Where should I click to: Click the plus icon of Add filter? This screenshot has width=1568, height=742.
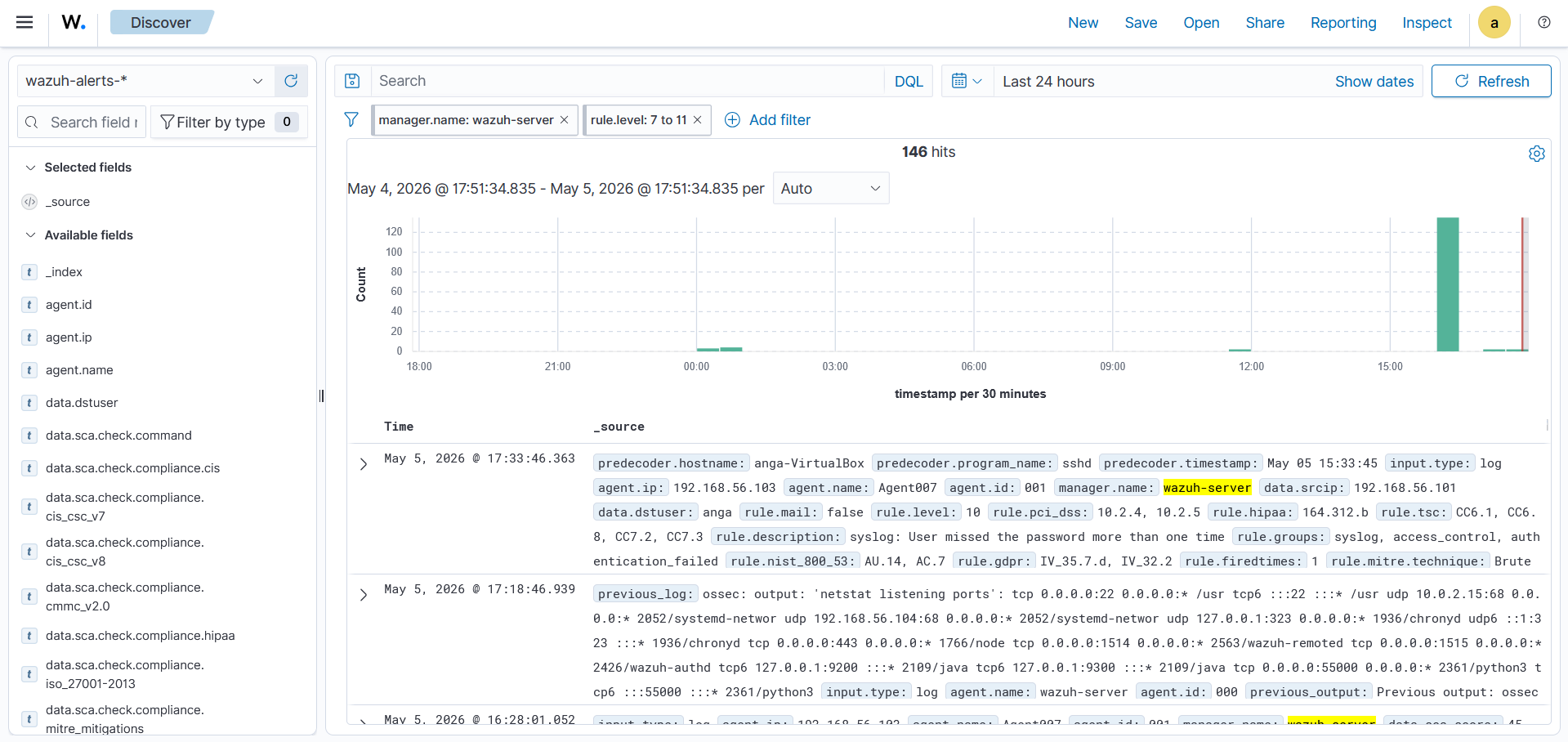tap(733, 120)
